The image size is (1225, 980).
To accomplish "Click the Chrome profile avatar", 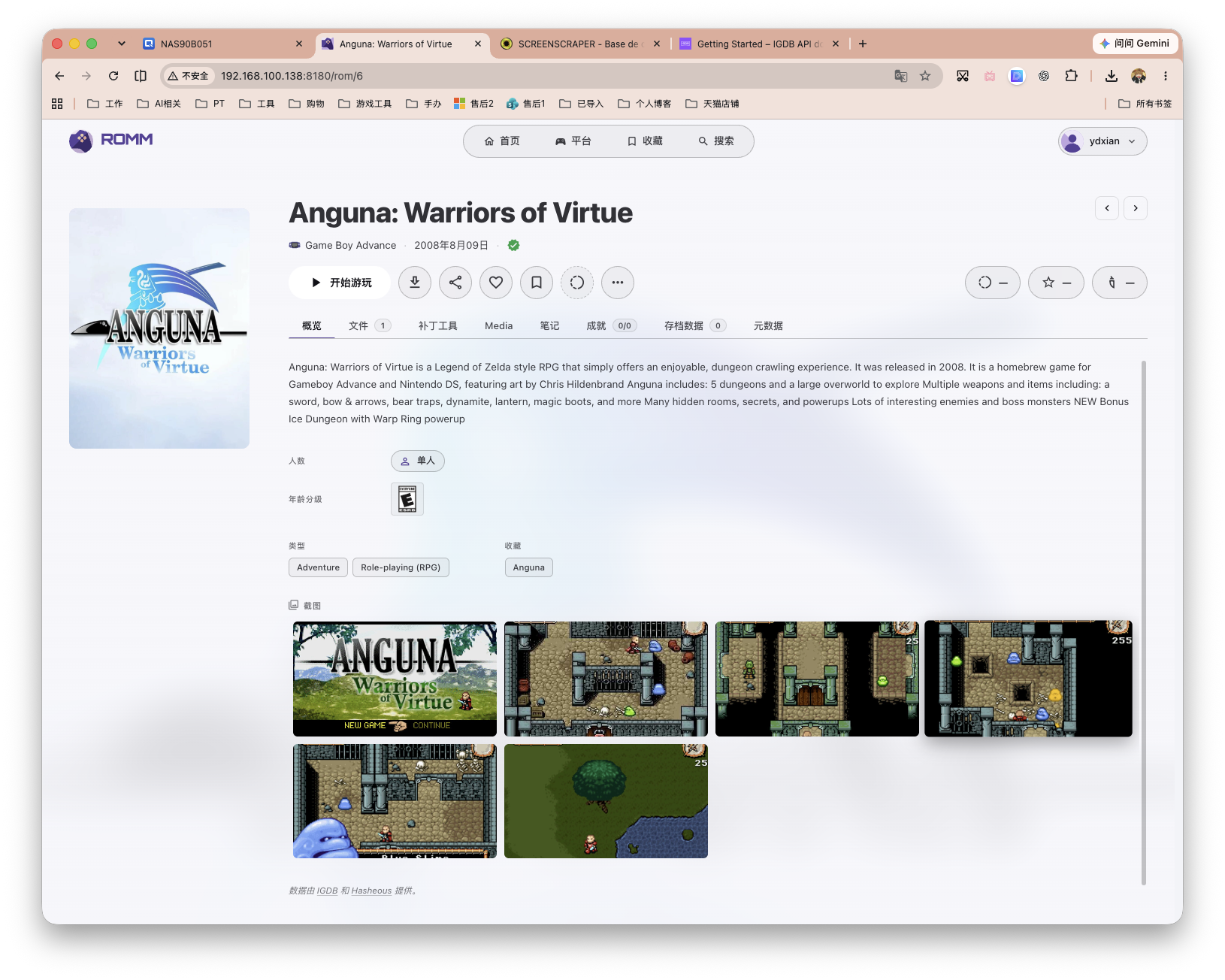I will click(1139, 76).
